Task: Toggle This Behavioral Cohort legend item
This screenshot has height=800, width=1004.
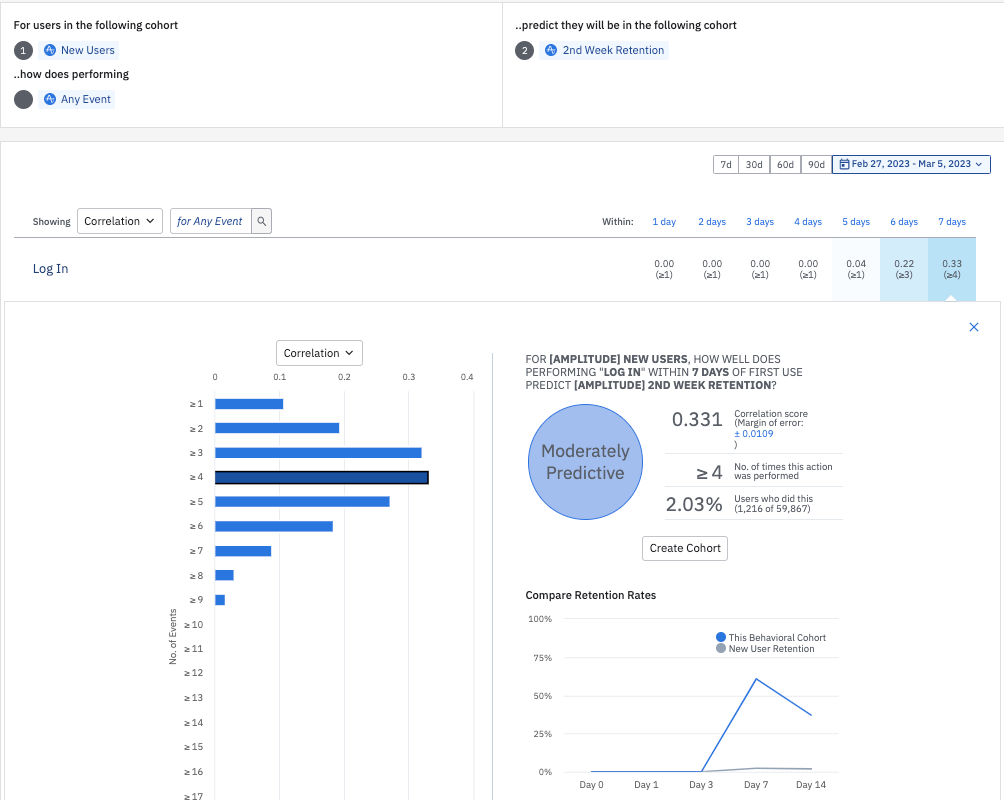Action: 770,637
